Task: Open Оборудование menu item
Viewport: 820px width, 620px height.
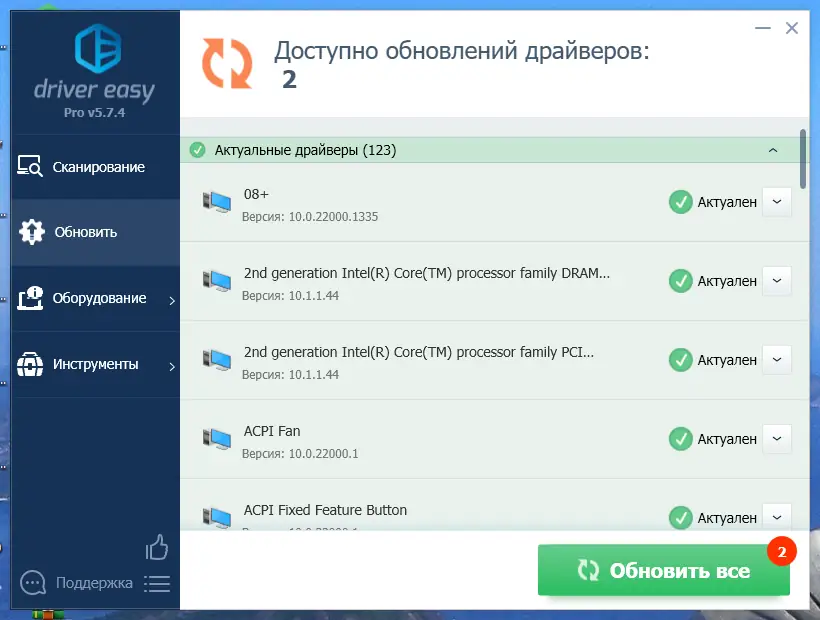Action: coord(95,298)
